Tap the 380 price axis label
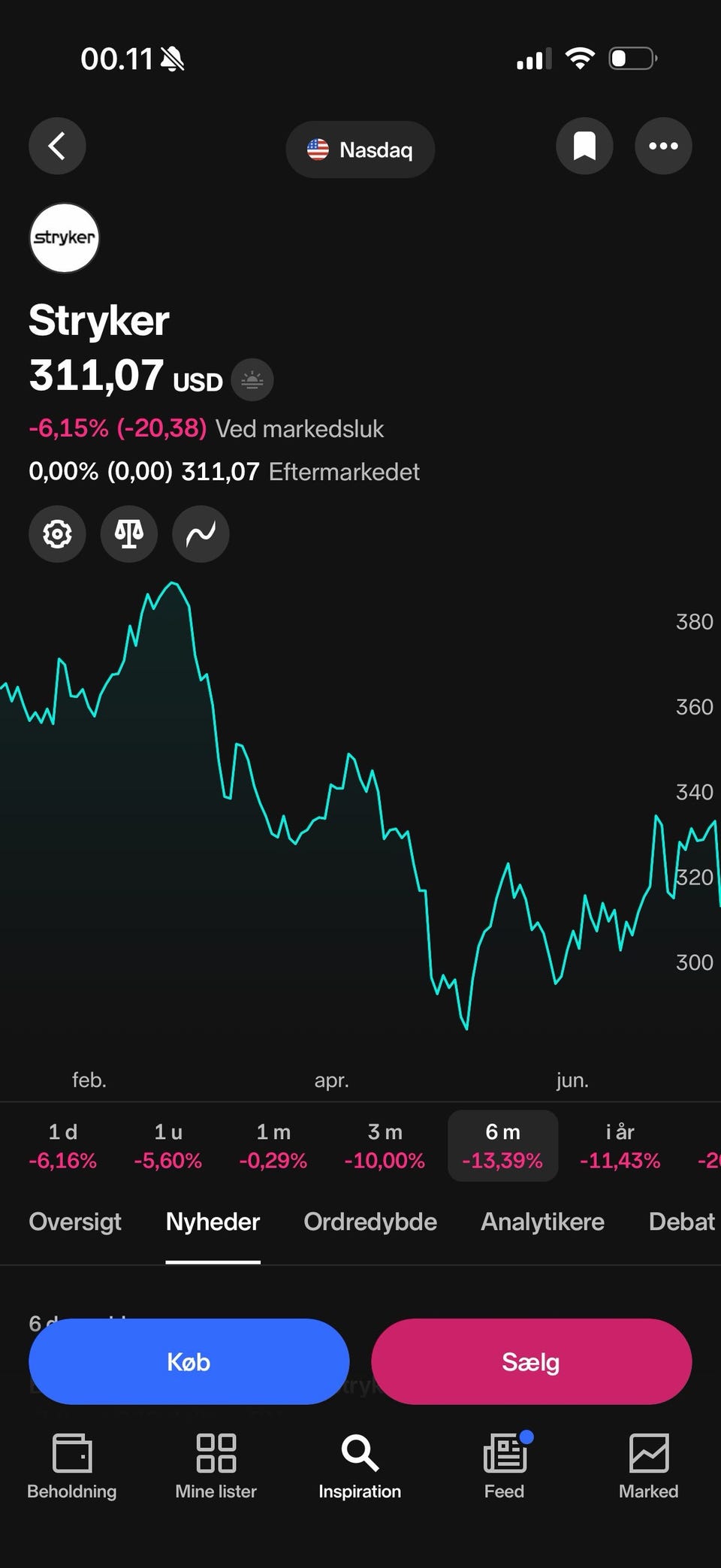This screenshot has height=1568, width=721. click(x=694, y=622)
